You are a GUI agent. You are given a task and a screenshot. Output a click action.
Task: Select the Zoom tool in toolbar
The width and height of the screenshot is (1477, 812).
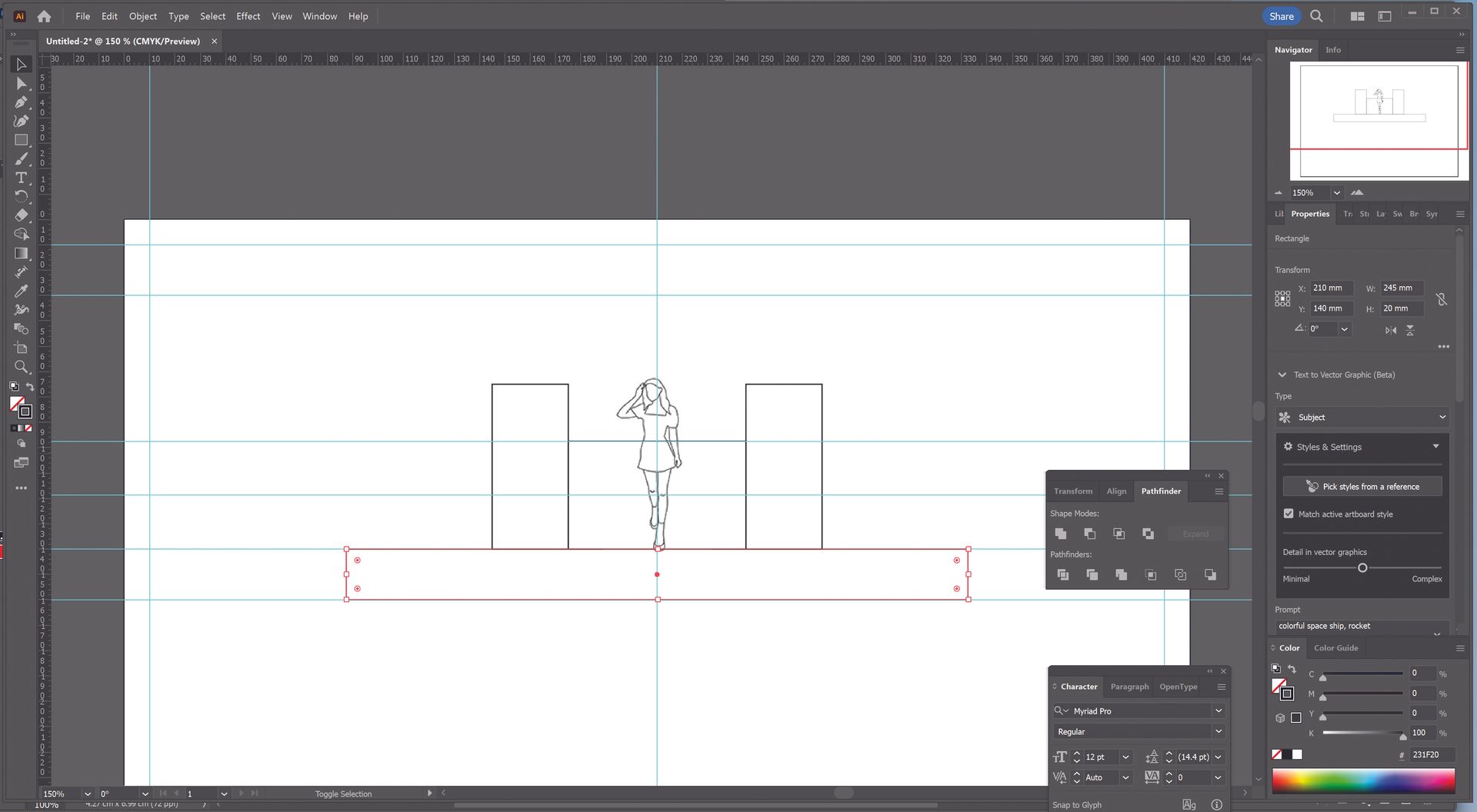pyautogui.click(x=22, y=367)
